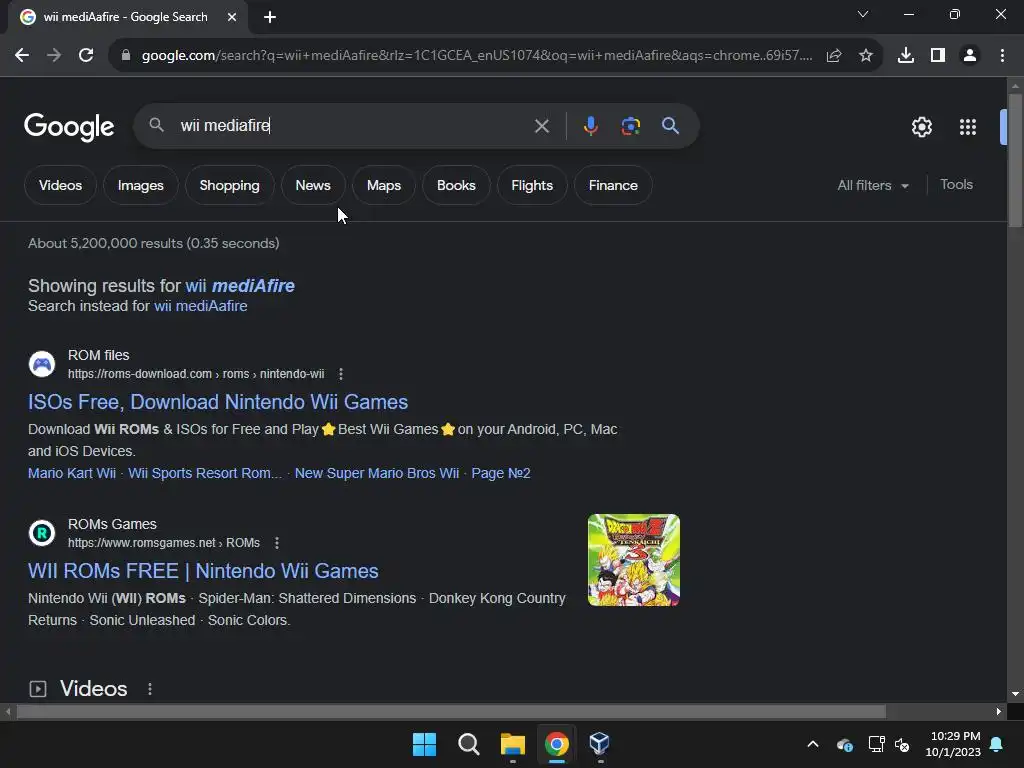Reload the current page
1024x768 pixels.
tap(86, 56)
